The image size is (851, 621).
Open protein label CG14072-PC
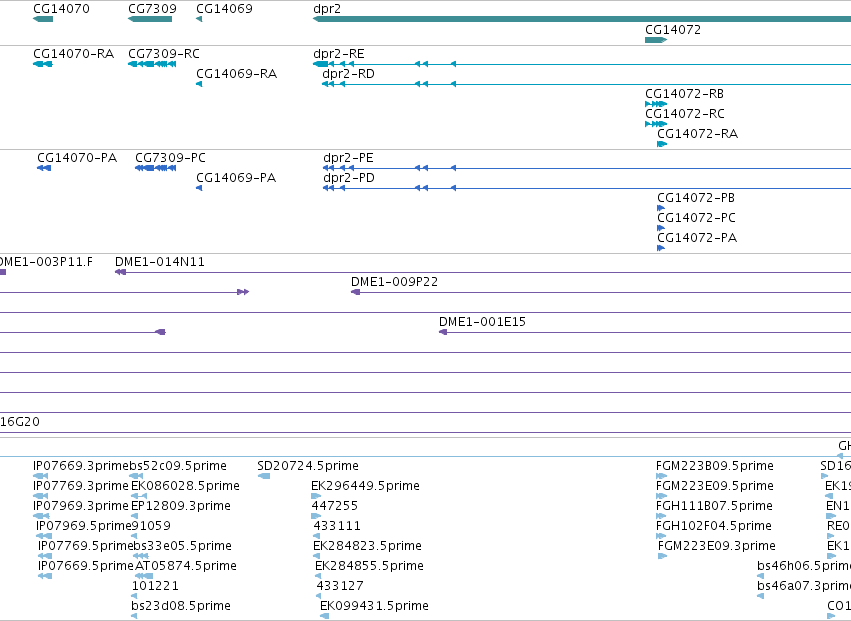coord(697,218)
